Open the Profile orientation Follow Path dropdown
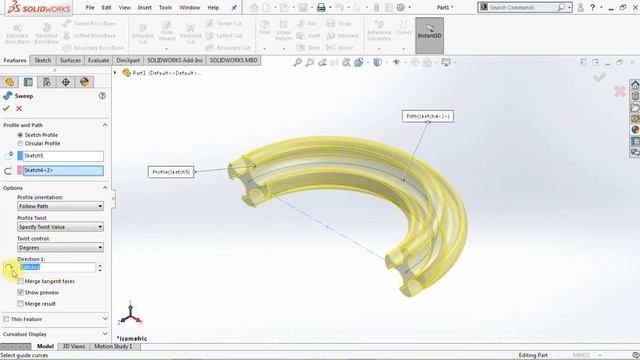The image size is (640, 360). coord(60,206)
